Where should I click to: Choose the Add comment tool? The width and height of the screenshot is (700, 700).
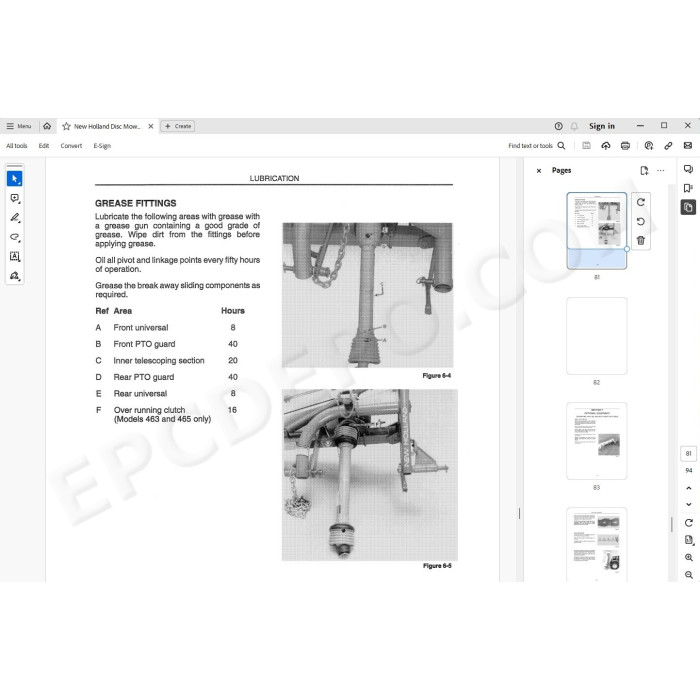15,198
